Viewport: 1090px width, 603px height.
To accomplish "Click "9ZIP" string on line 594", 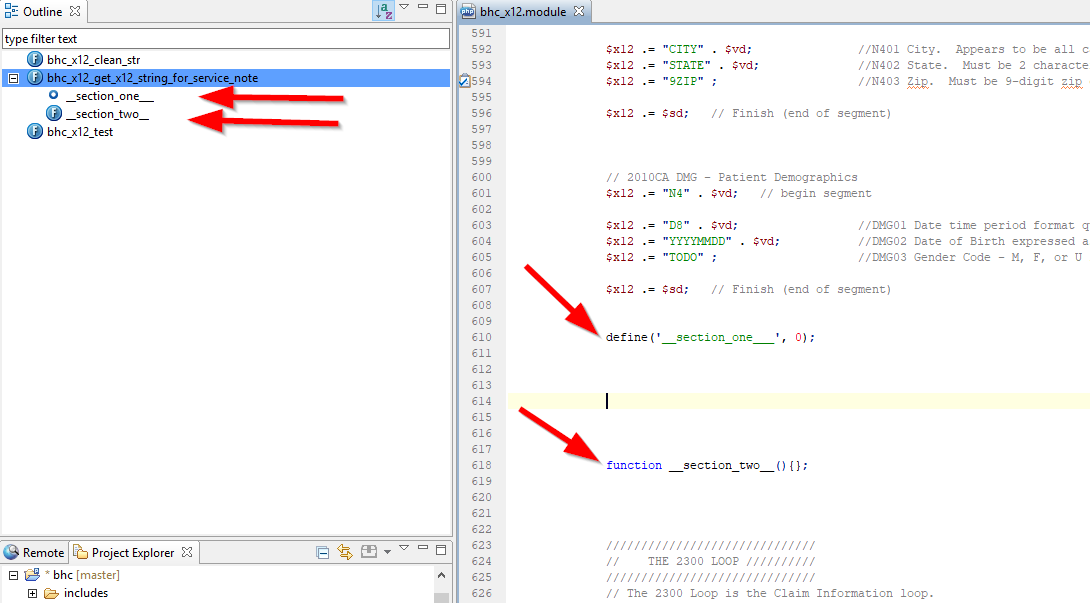I will pos(683,81).
